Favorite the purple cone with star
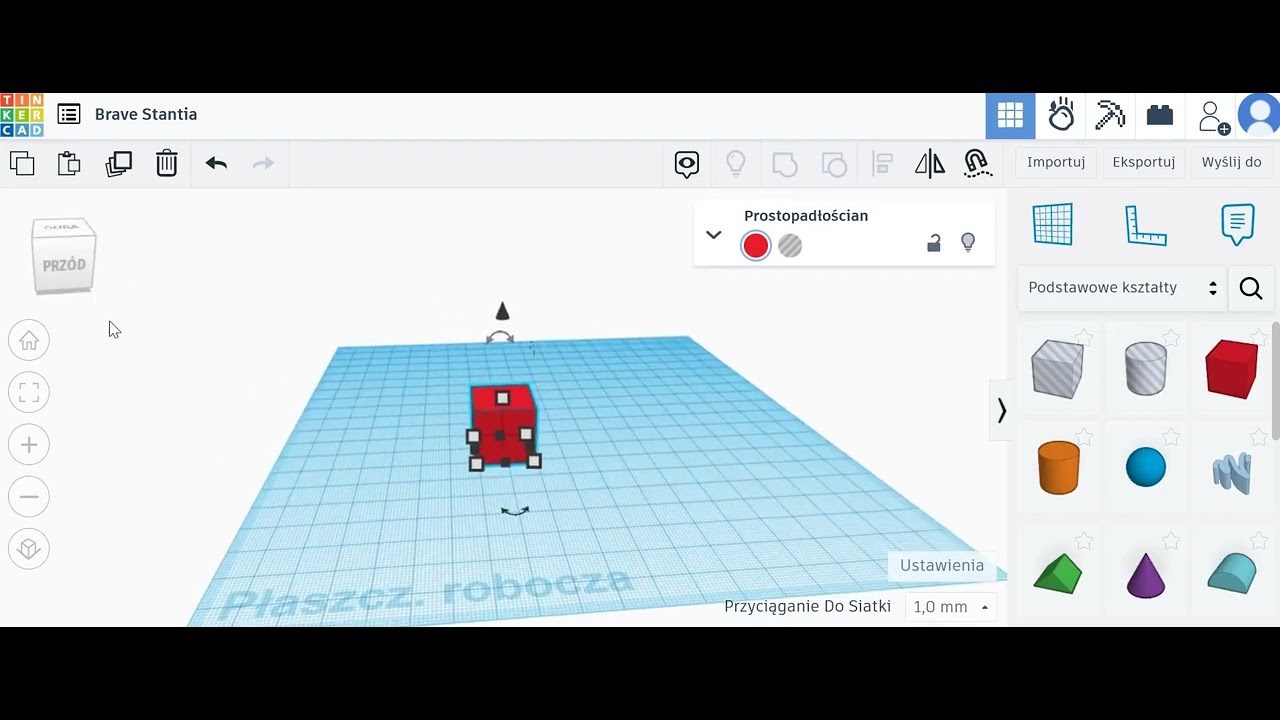Viewport: 1280px width, 720px height. coord(1172,541)
